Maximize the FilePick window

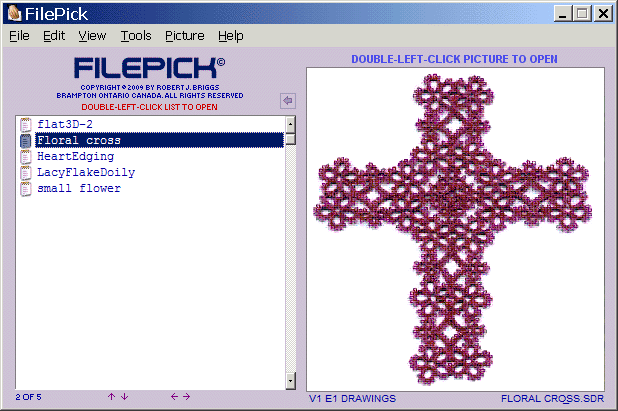[582, 14]
